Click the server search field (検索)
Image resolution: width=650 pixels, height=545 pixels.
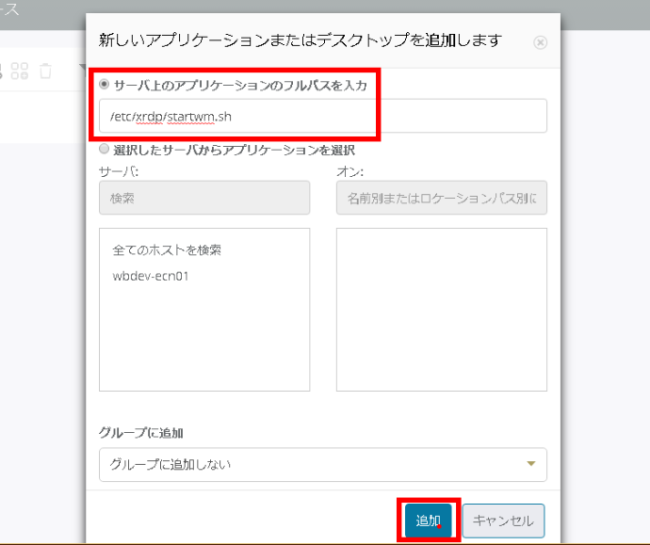click(x=204, y=199)
